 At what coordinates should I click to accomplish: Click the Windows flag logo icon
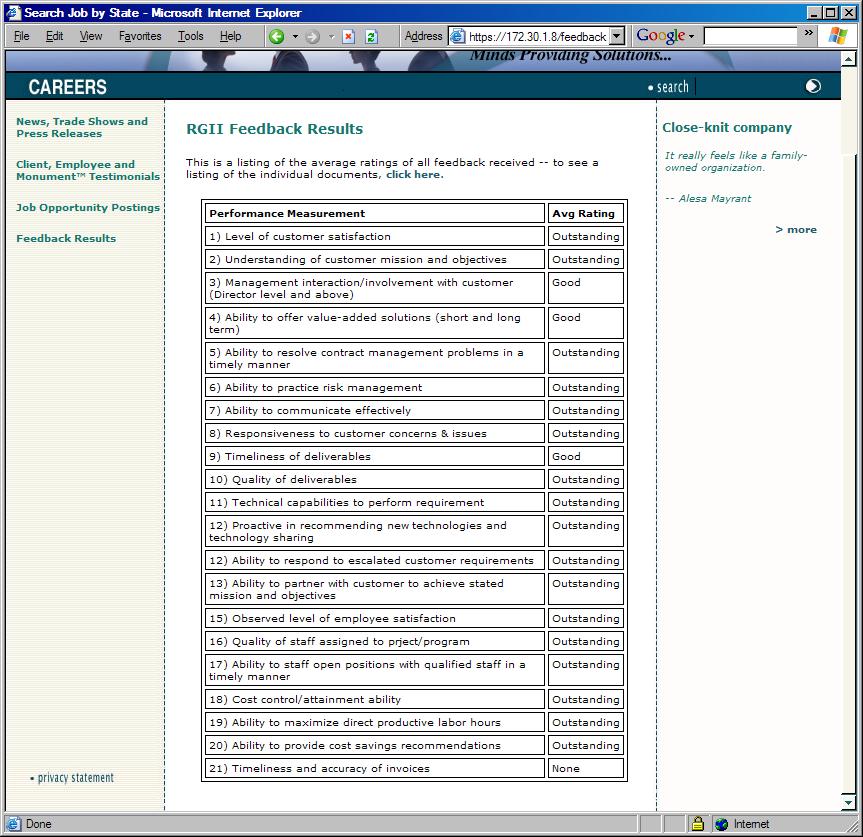(x=837, y=36)
